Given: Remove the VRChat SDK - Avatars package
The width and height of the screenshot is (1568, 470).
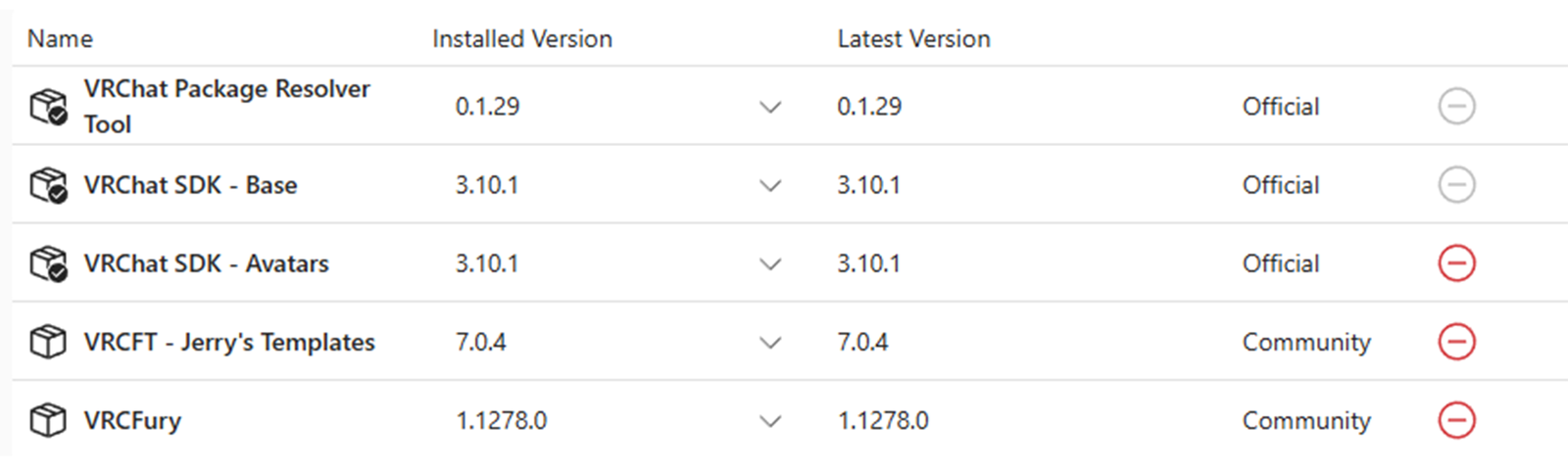Looking at the screenshot, I should (x=1456, y=263).
